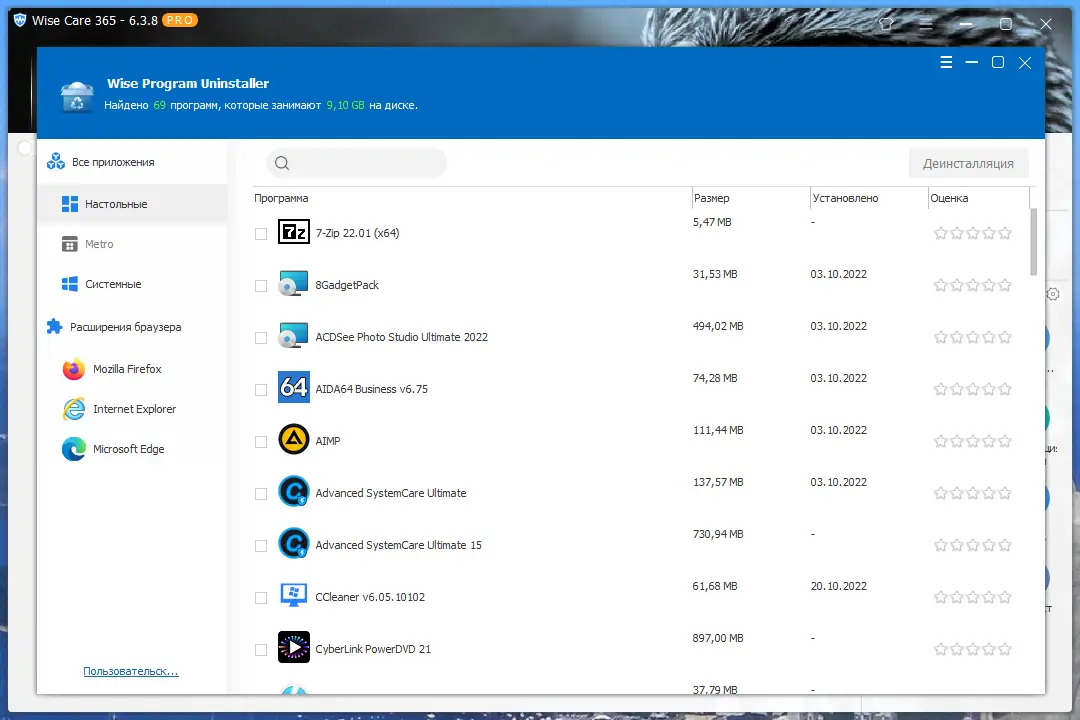Screen dimensions: 1080x720
Task: Check the 7-Zip 22.01 checkbox
Action: click(261, 234)
